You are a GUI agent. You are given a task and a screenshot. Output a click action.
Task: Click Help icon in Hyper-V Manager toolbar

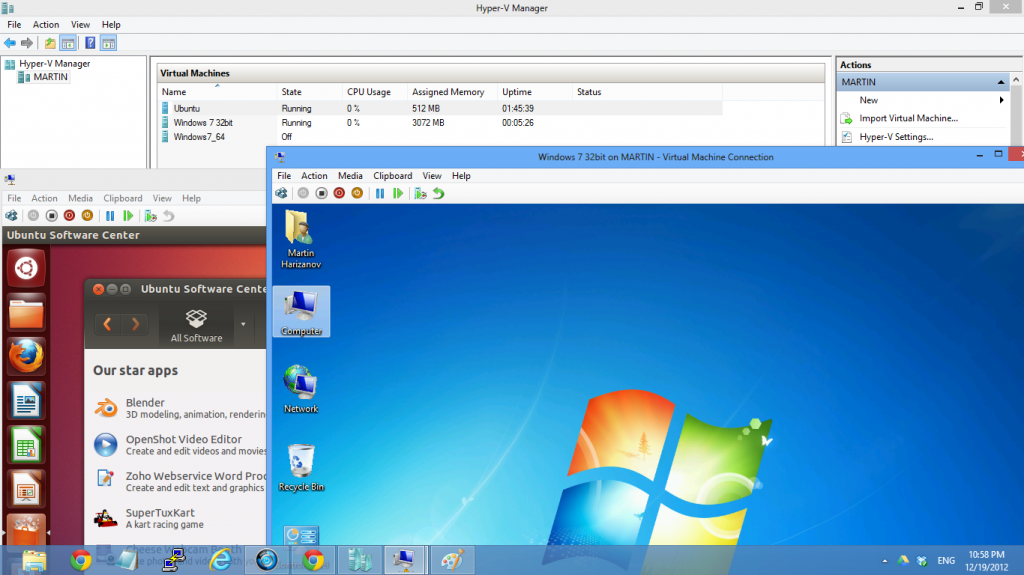pos(90,43)
